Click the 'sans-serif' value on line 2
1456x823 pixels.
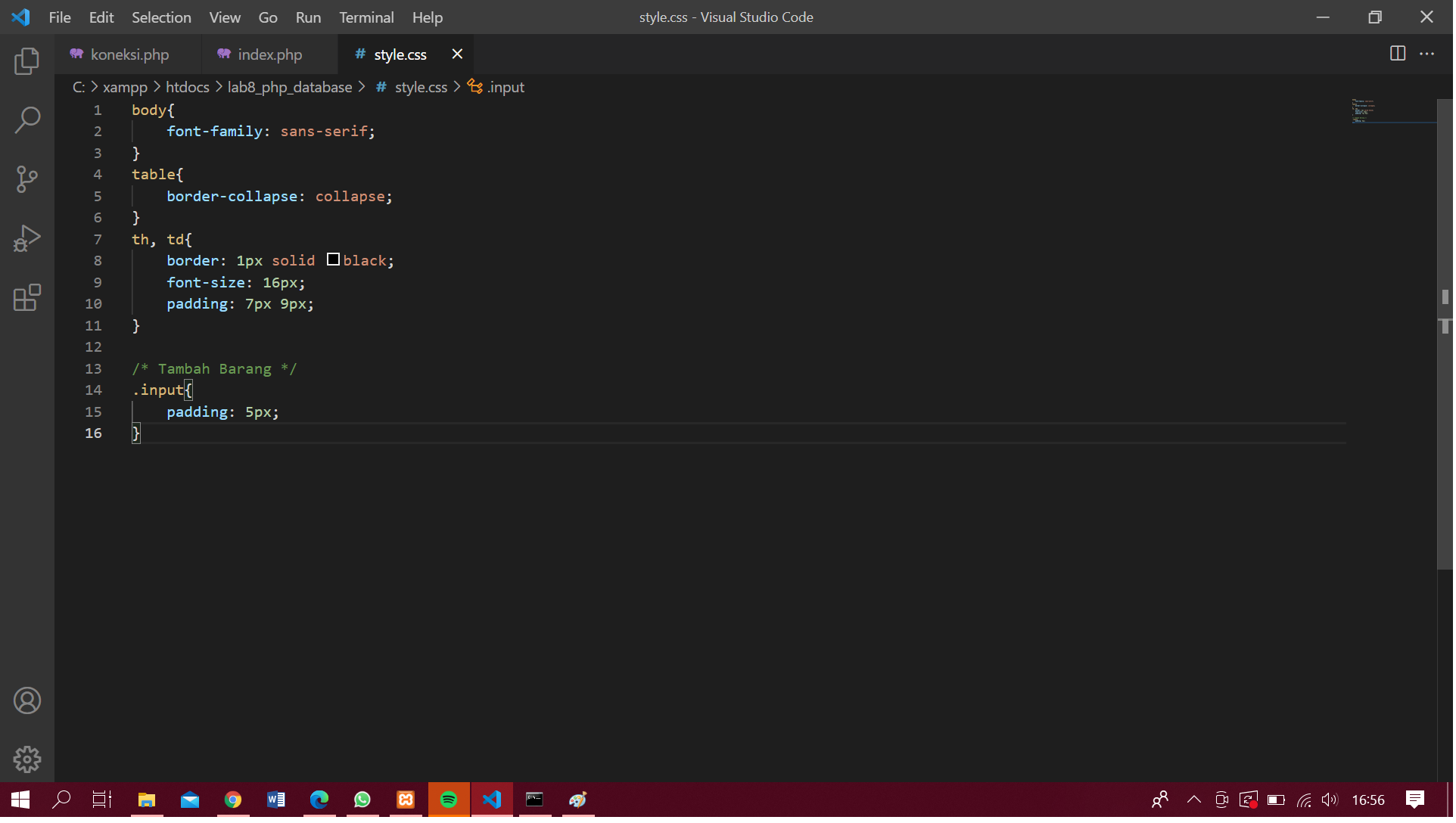click(325, 132)
